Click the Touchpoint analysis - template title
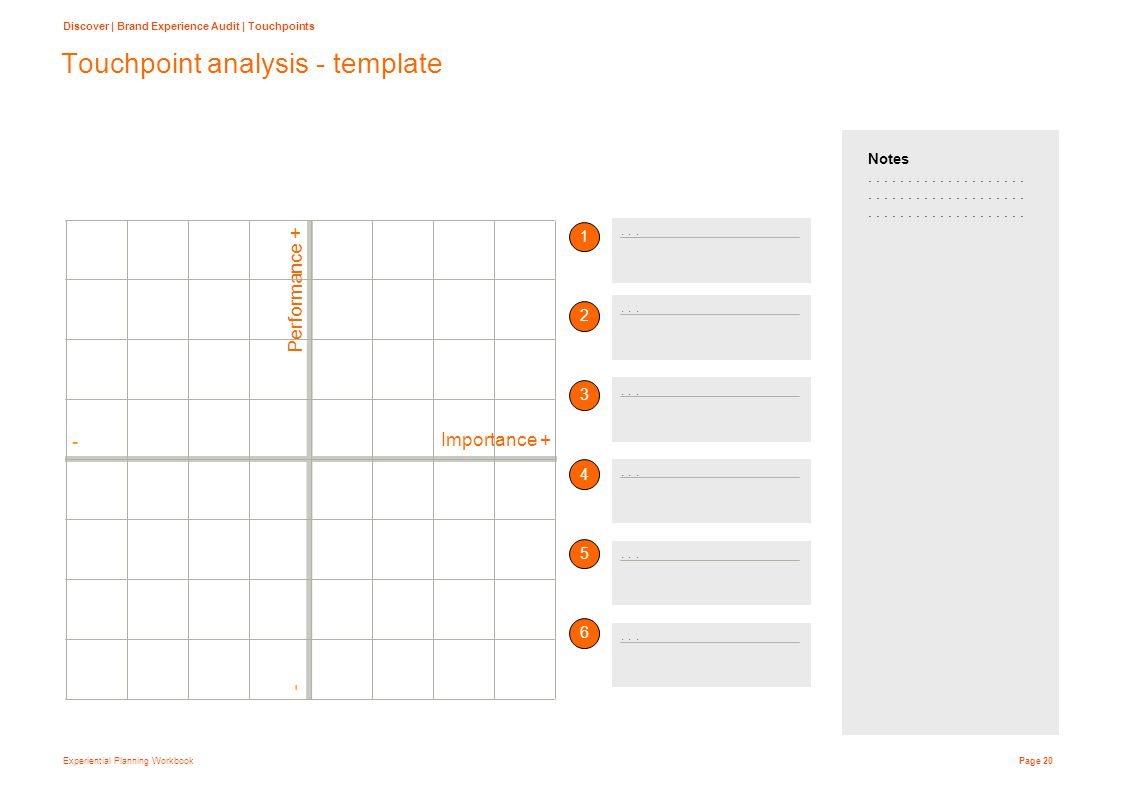The image size is (1122, 793). (252, 64)
